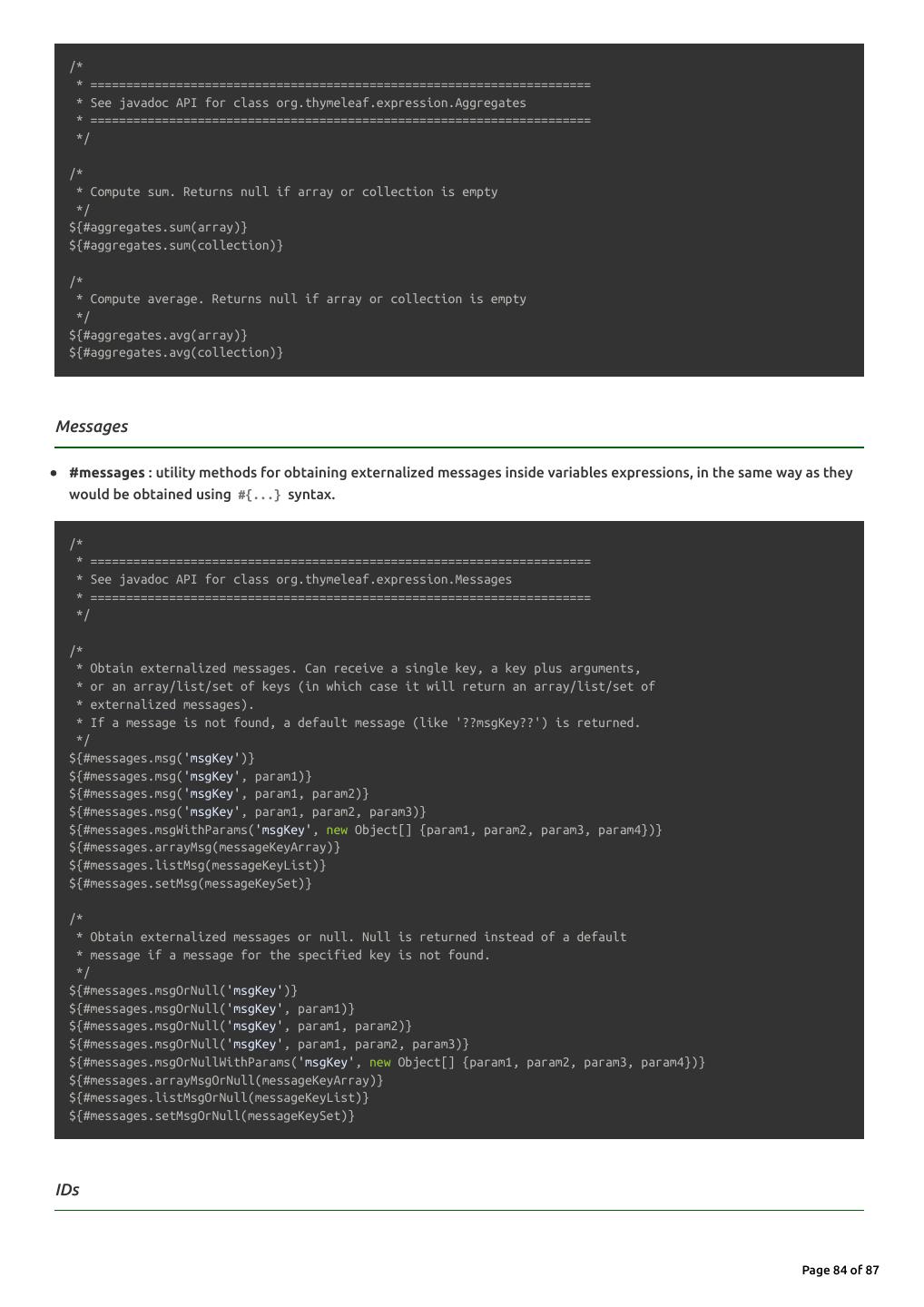924x1307 pixels.
Task: Click the Messages section heading
Action: point(92,427)
